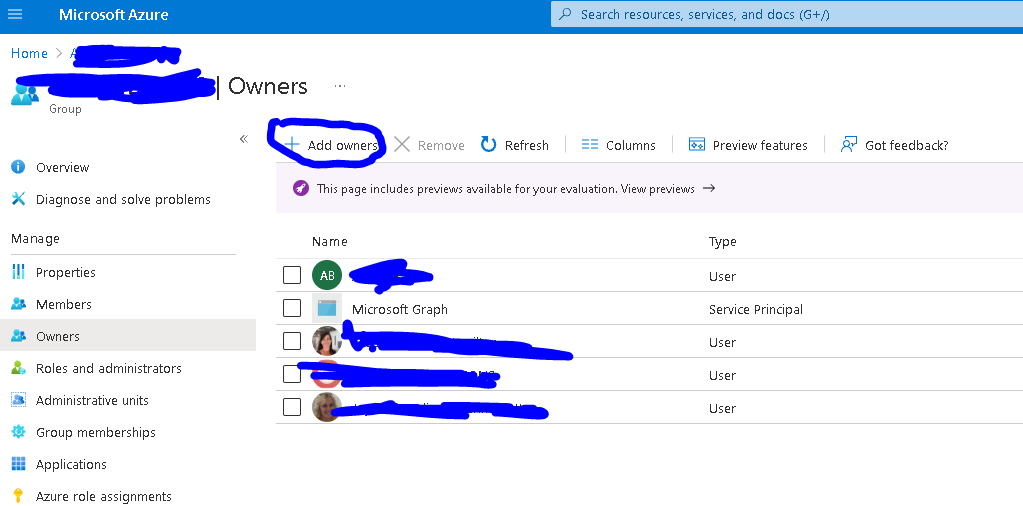Tick the checkbox in the third owner row
Viewport: 1023px width, 506px height.
[292, 341]
